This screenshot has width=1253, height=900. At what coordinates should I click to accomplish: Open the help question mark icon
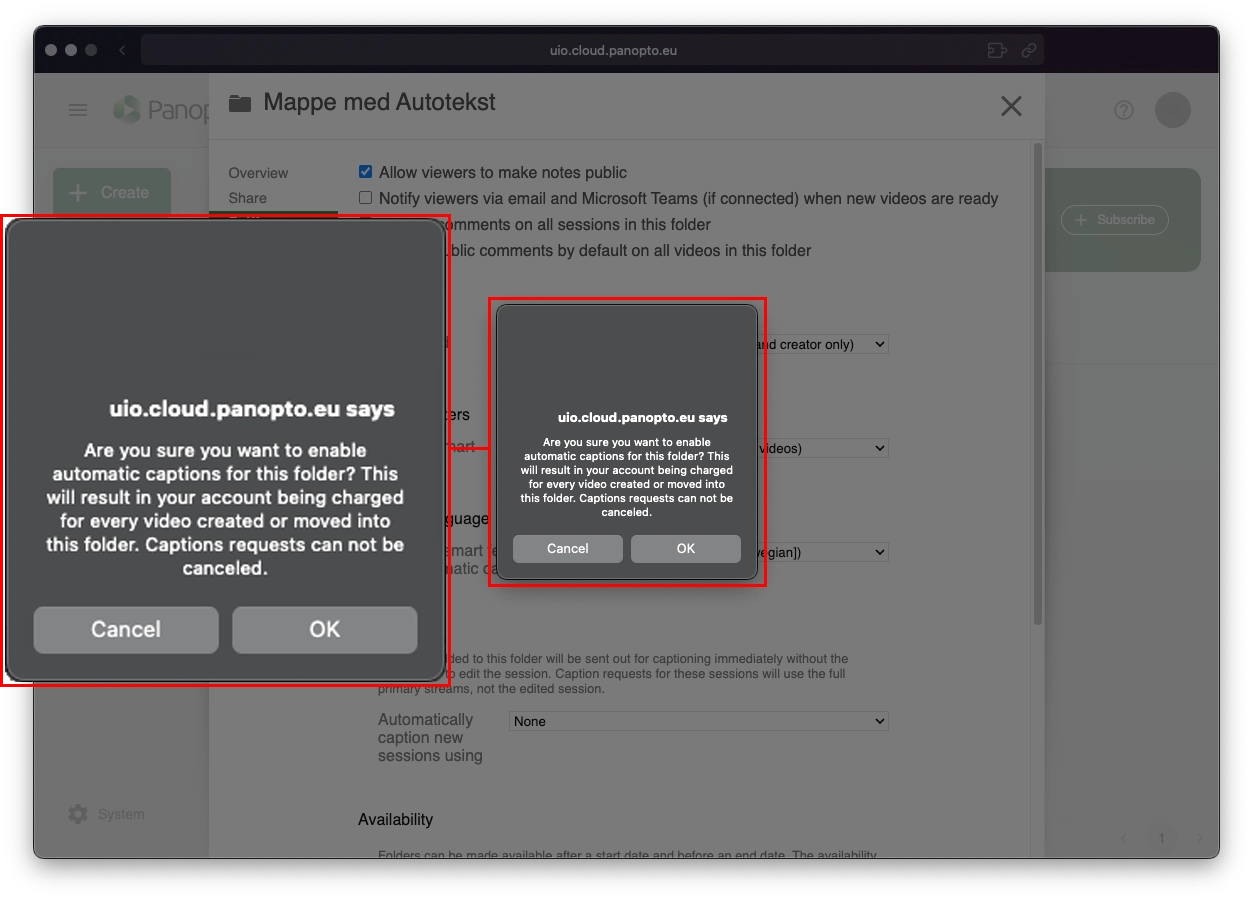[x=1124, y=110]
